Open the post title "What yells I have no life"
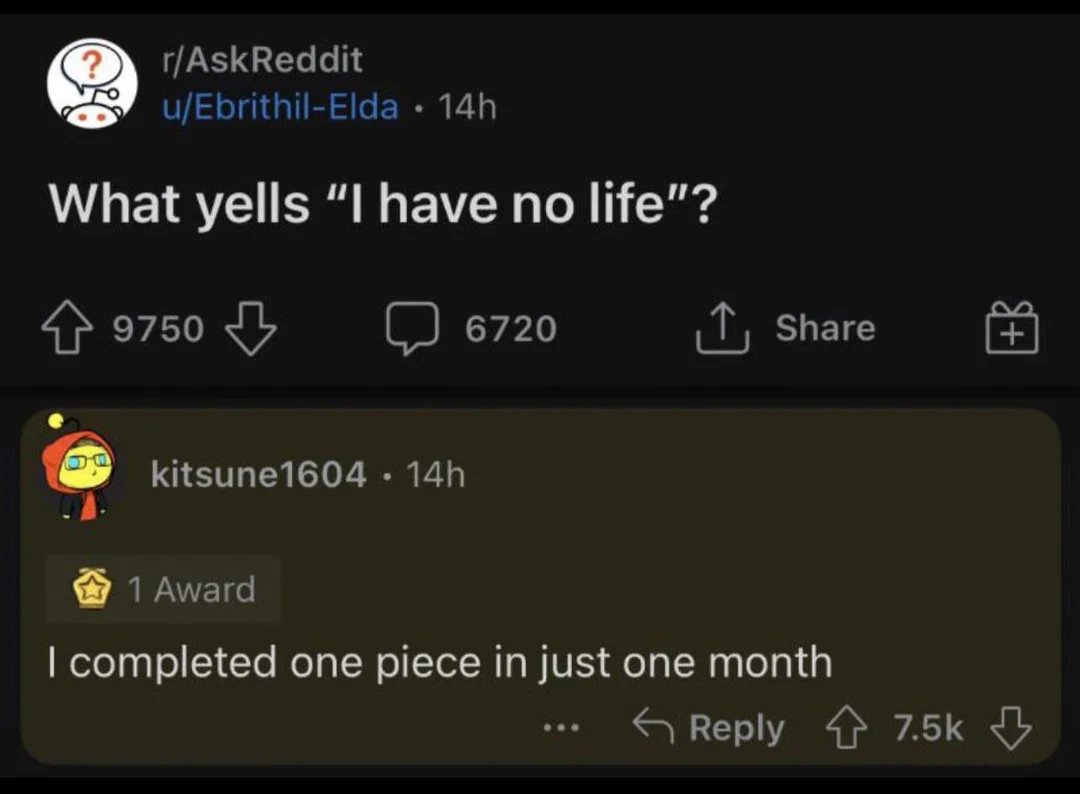Viewport: 1080px width, 794px height. coord(384,205)
